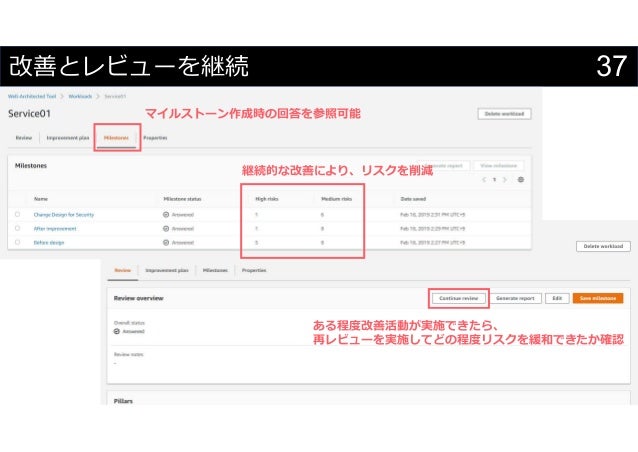
Task: Click Answered status icon in Change Design for Security row
Action: (x=166, y=214)
